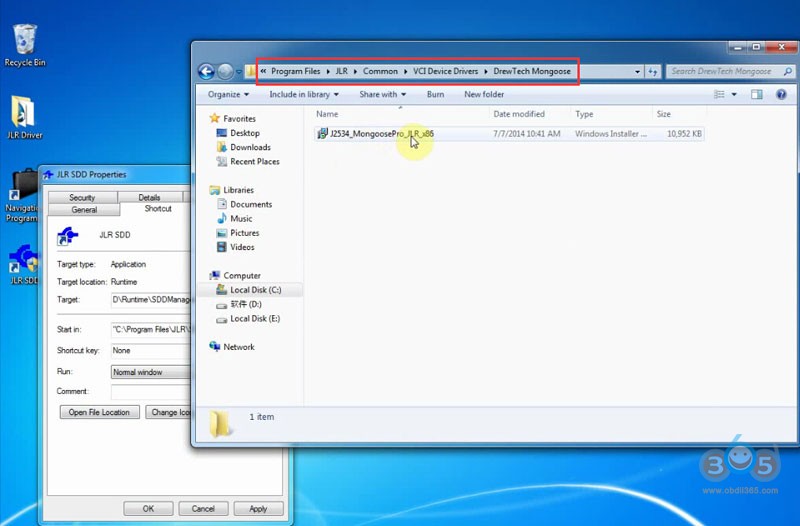Screen dimensions: 800x526
Task: Open the Documents library
Action: coord(251,204)
